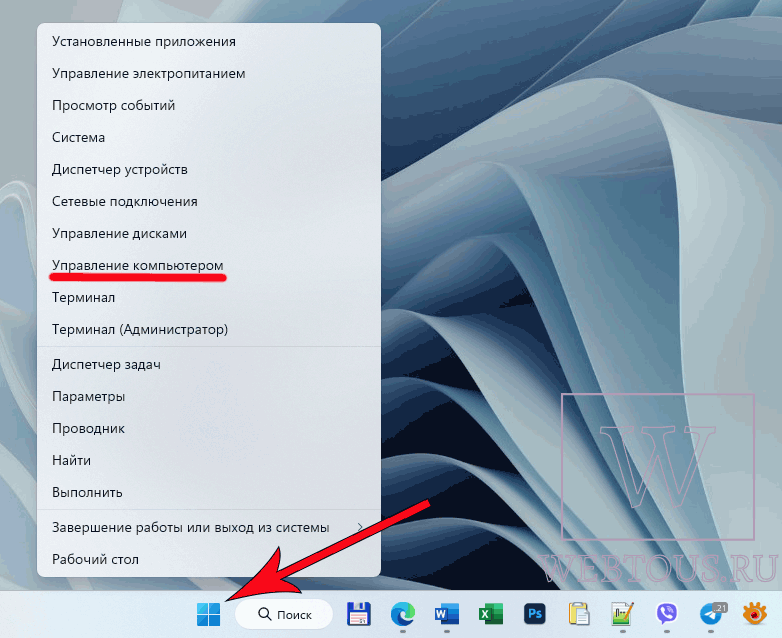Launch Photoshop from the taskbar
Image resolution: width=782 pixels, height=638 pixels.
535,614
